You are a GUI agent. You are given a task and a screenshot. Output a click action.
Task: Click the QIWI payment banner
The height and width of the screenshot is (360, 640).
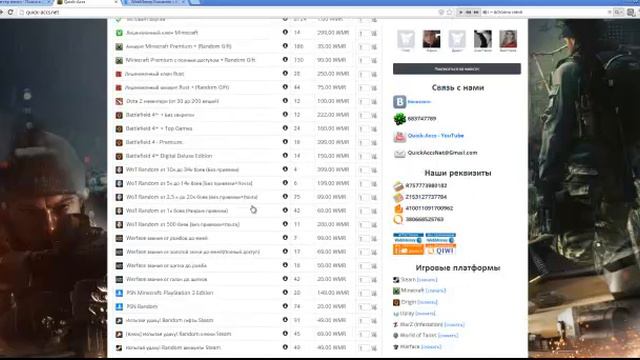(x=440, y=250)
